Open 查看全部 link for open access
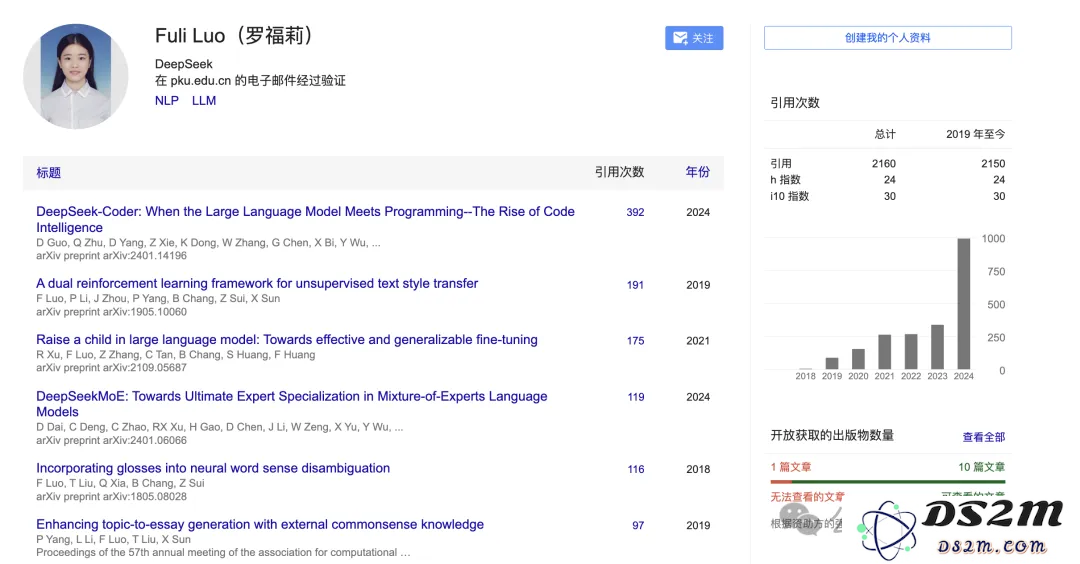 click(x=984, y=437)
